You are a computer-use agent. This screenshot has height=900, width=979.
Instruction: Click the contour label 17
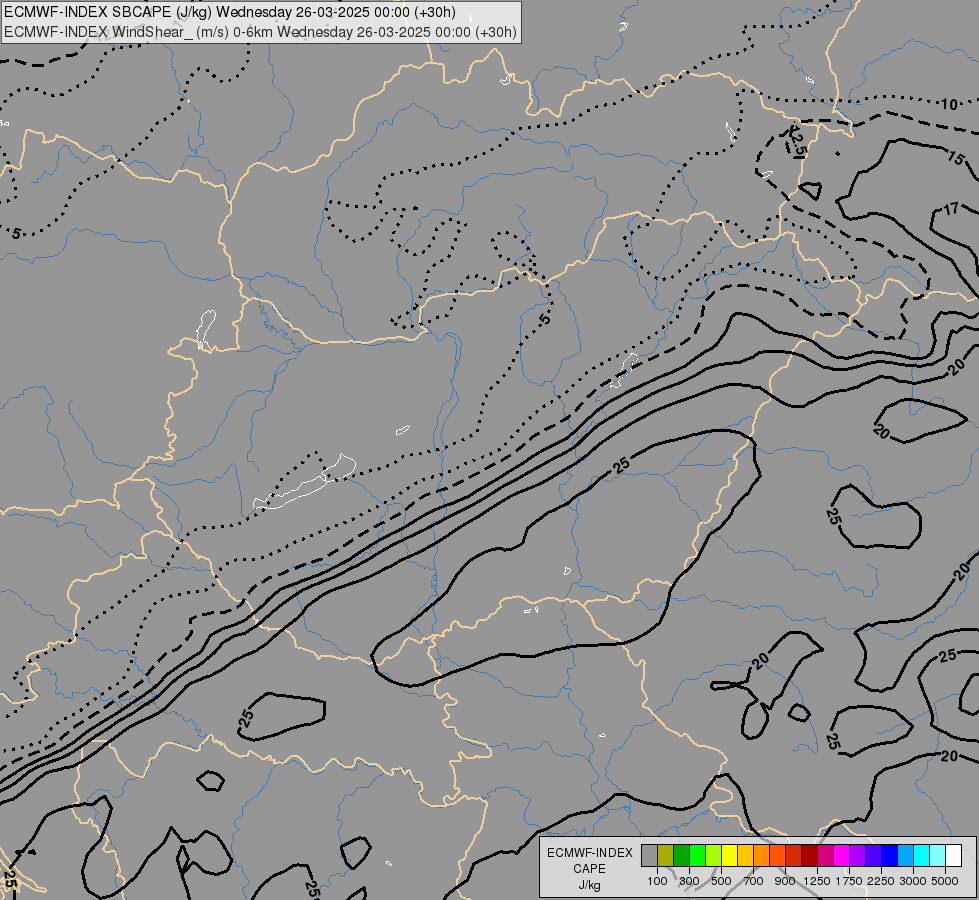pyautogui.click(x=950, y=209)
